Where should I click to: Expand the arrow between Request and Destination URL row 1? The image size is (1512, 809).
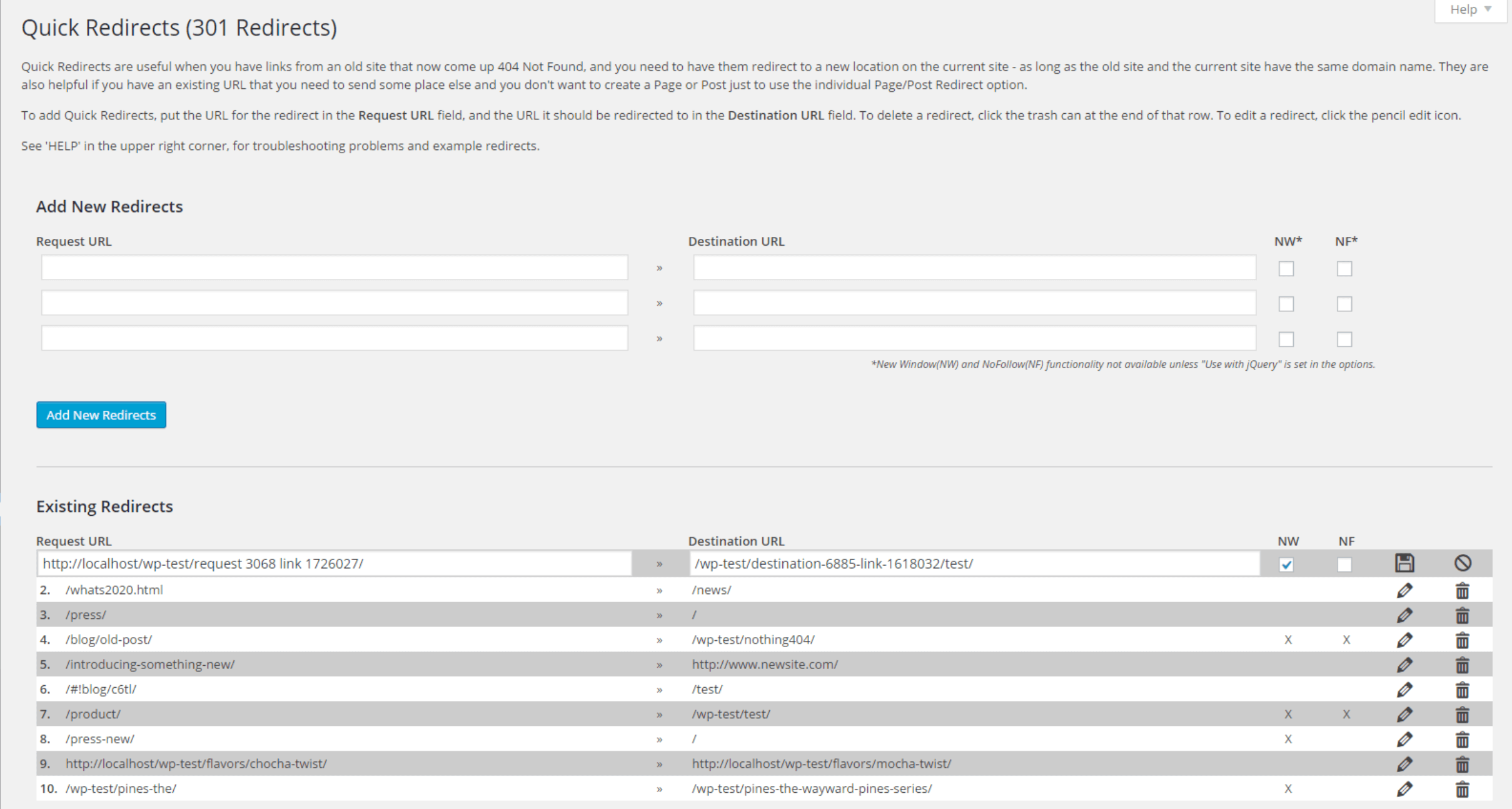click(659, 564)
